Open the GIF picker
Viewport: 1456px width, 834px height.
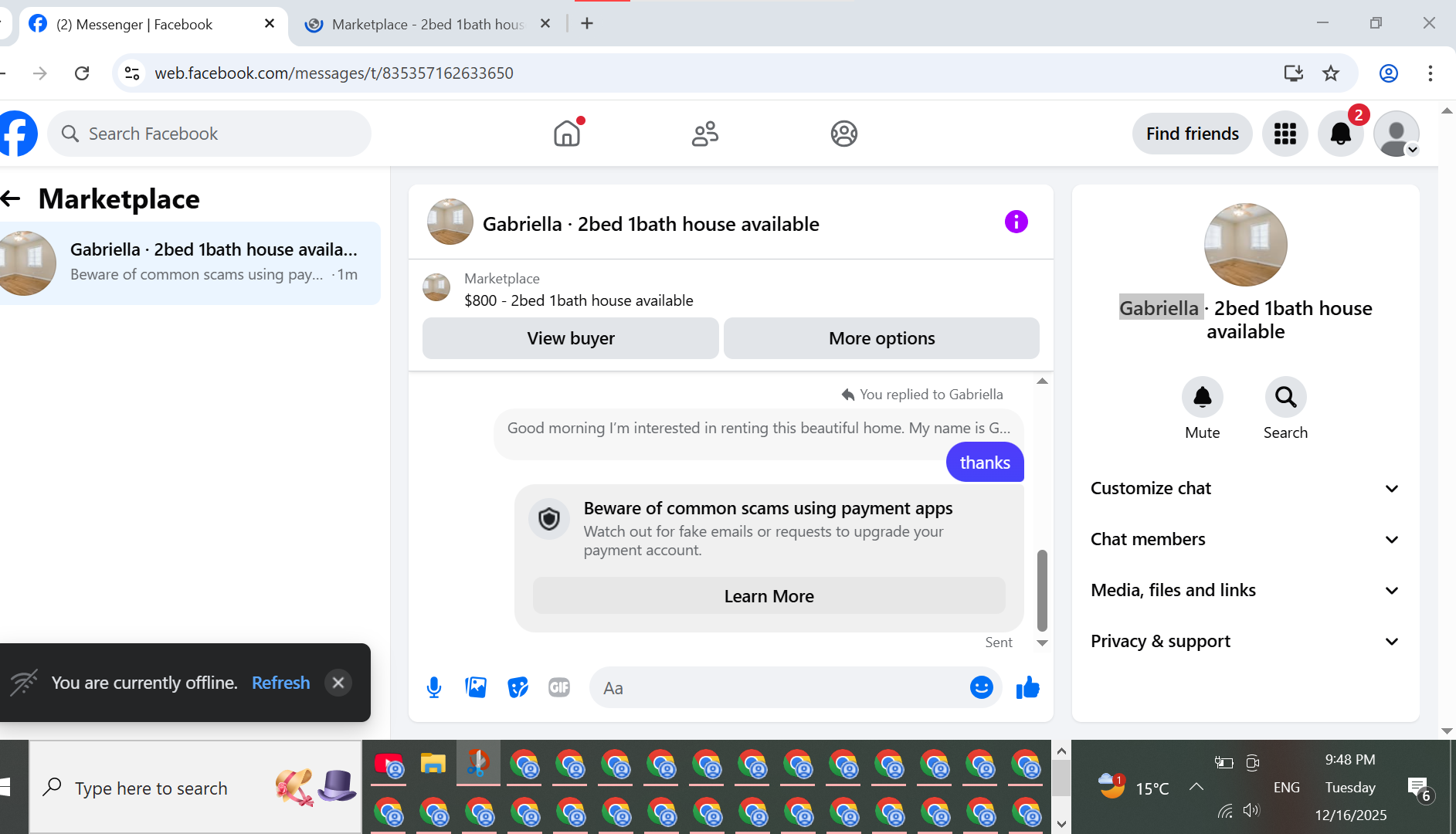559,687
